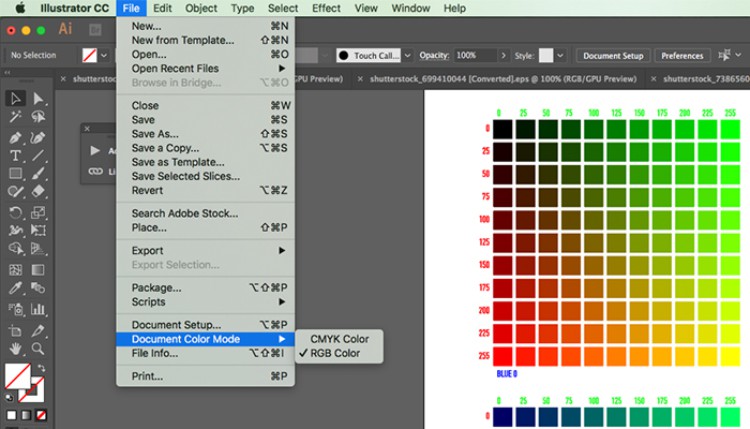
Task: Swap fill and stroke colors
Action: coord(41,367)
